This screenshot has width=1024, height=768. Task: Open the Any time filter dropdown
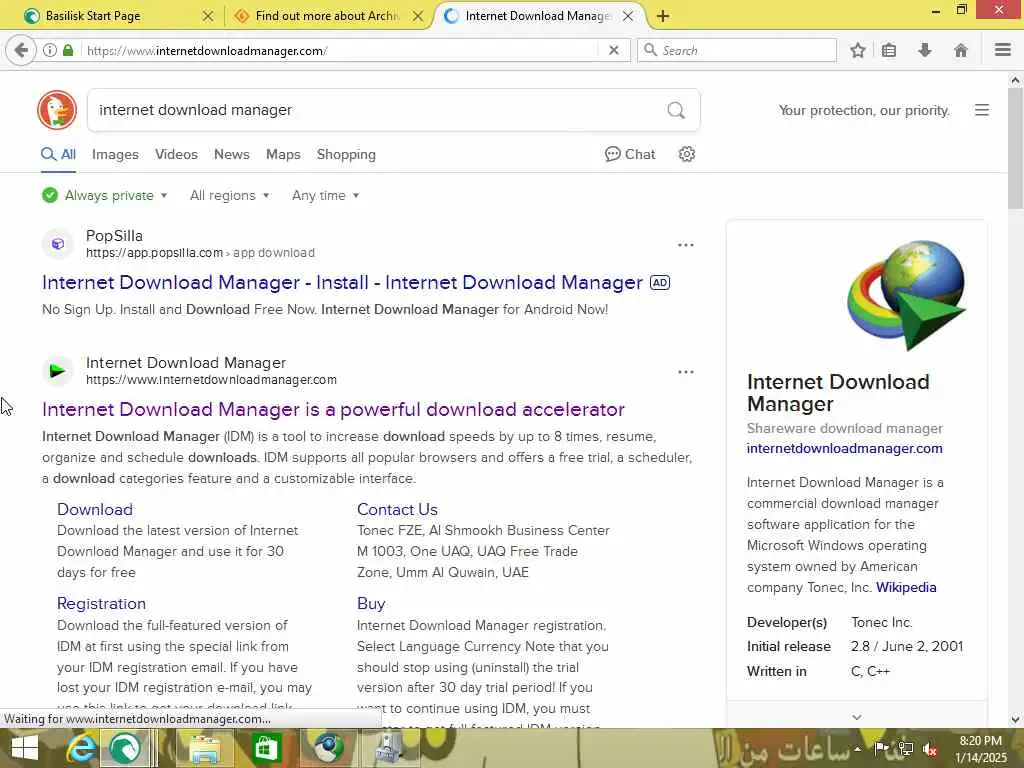pyautogui.click(x=325, y=195)
